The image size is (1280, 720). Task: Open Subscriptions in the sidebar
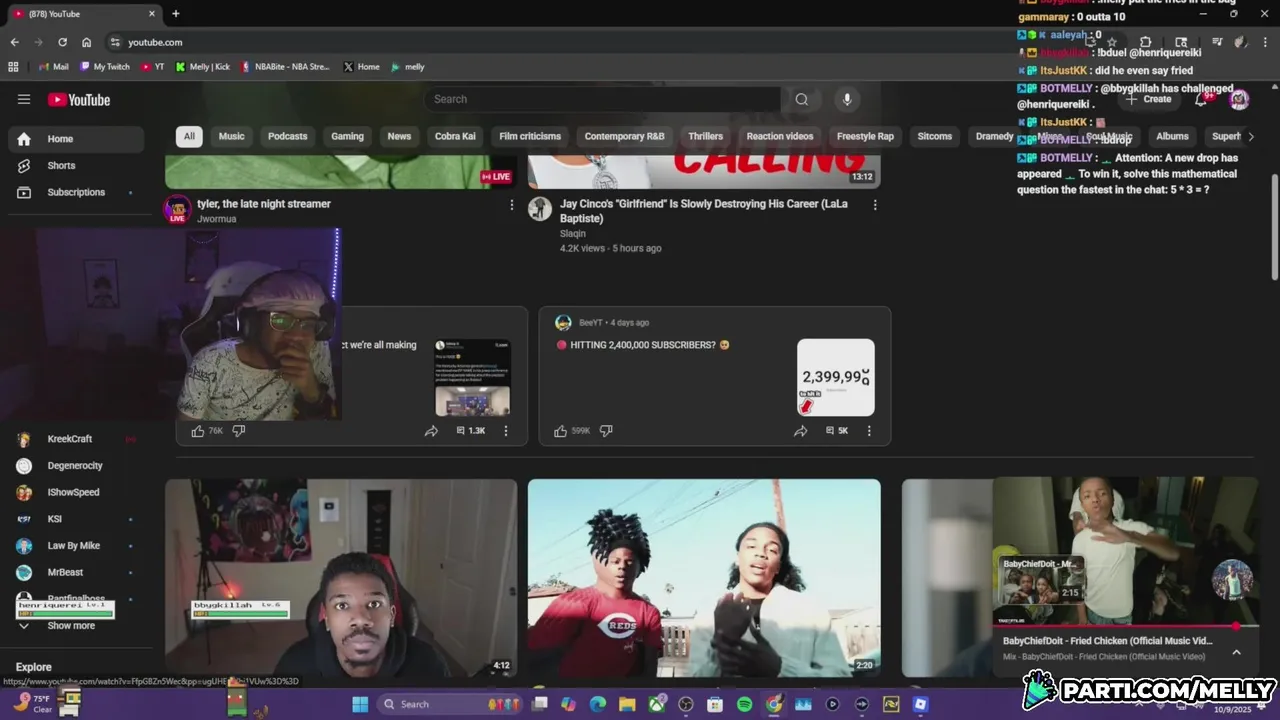76,192
